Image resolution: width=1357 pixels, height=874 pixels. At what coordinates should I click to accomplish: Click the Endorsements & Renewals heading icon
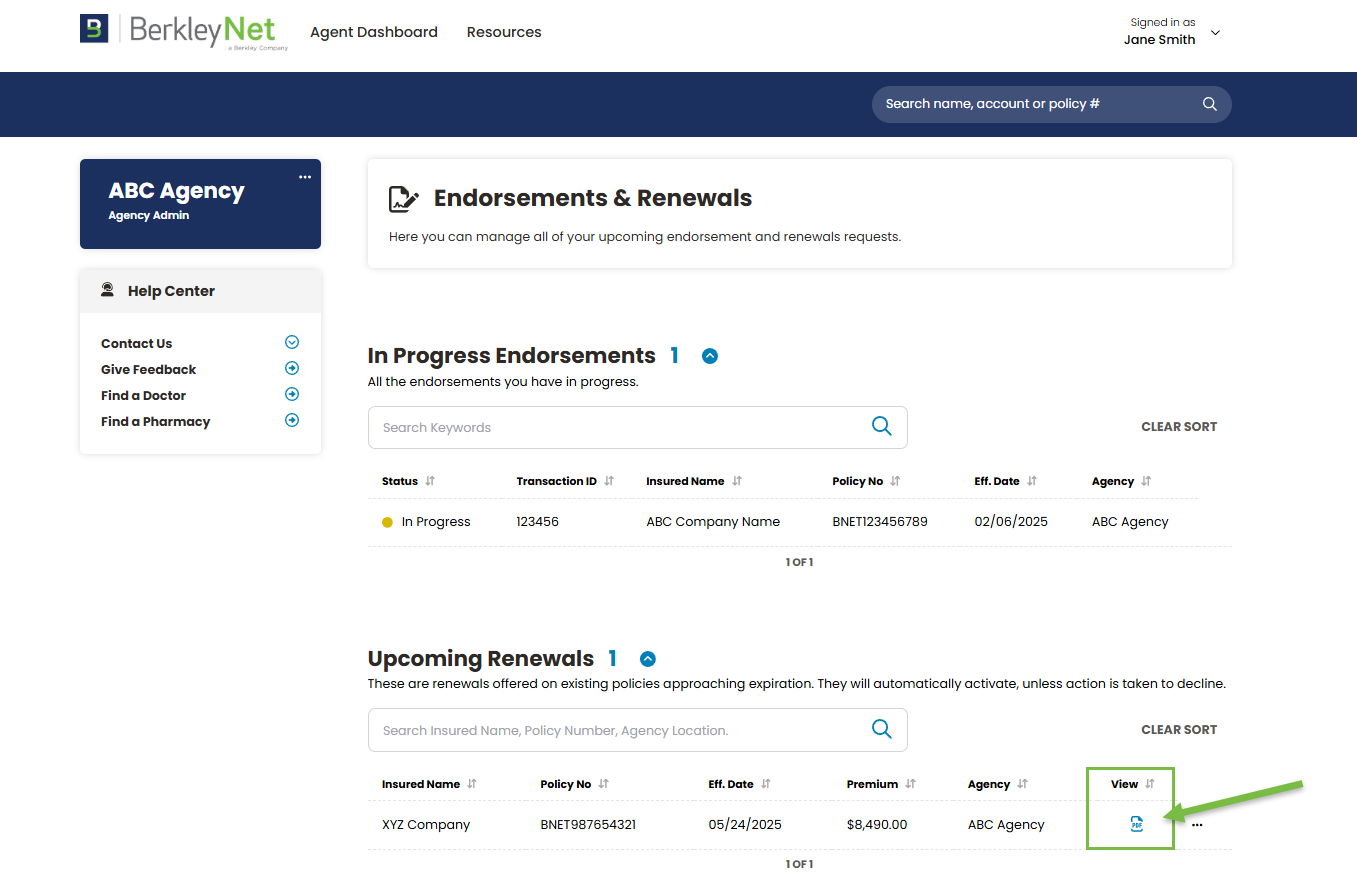point(404,199)
